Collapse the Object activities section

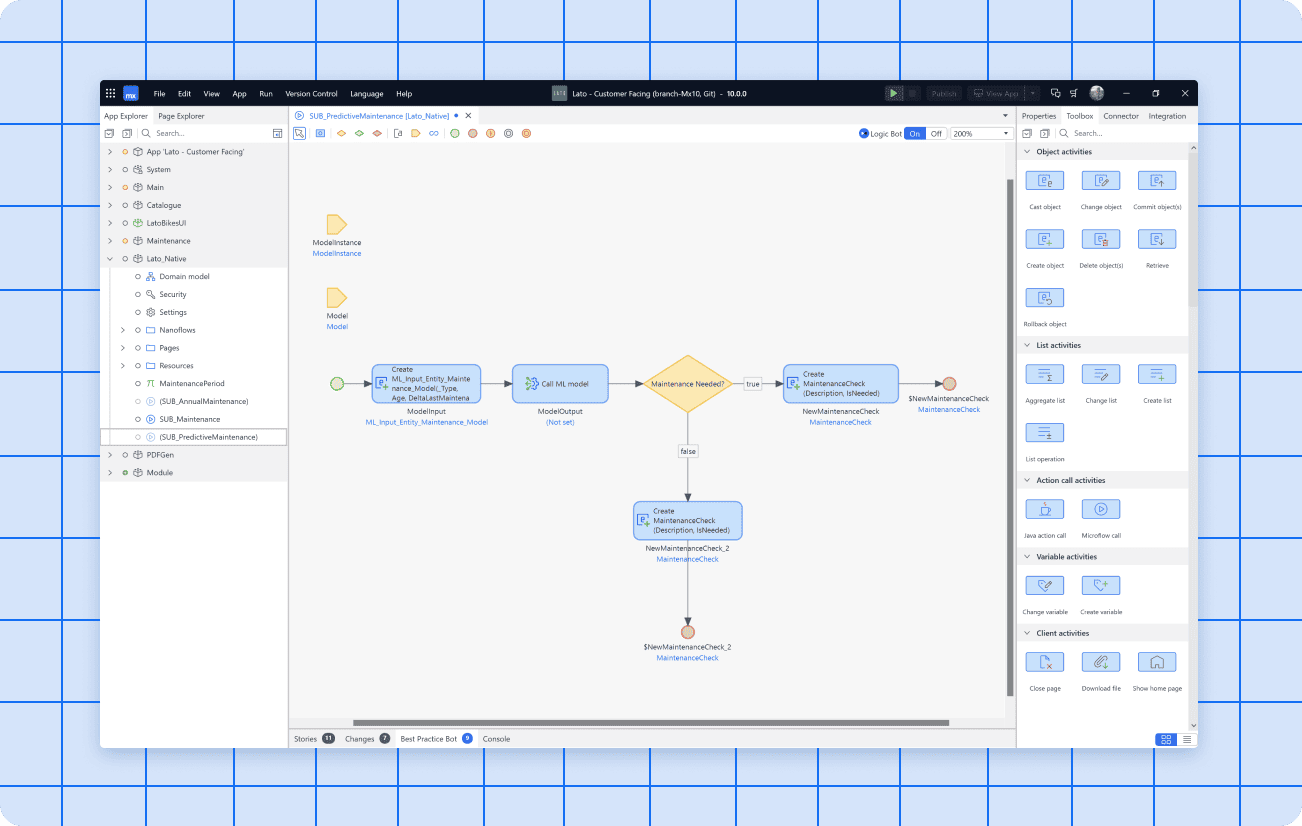(1026, 152)
